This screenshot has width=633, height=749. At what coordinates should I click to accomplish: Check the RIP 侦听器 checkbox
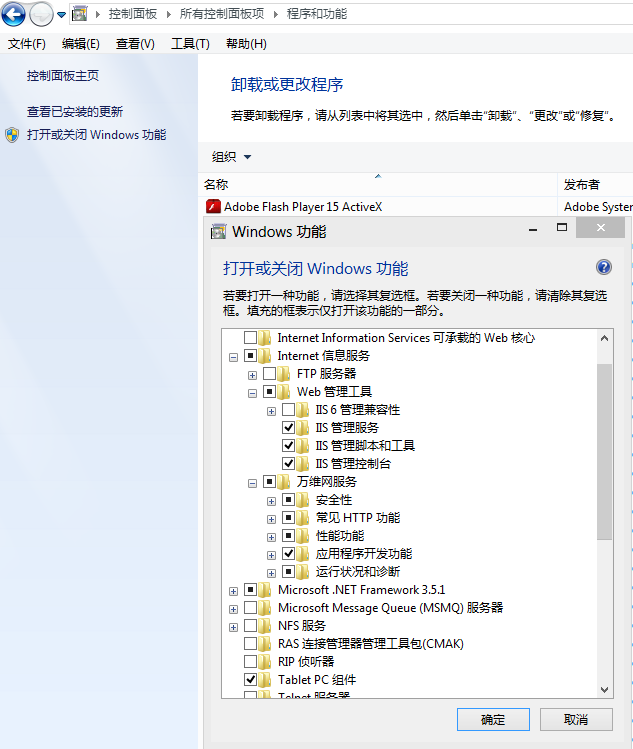coord(250,662)
